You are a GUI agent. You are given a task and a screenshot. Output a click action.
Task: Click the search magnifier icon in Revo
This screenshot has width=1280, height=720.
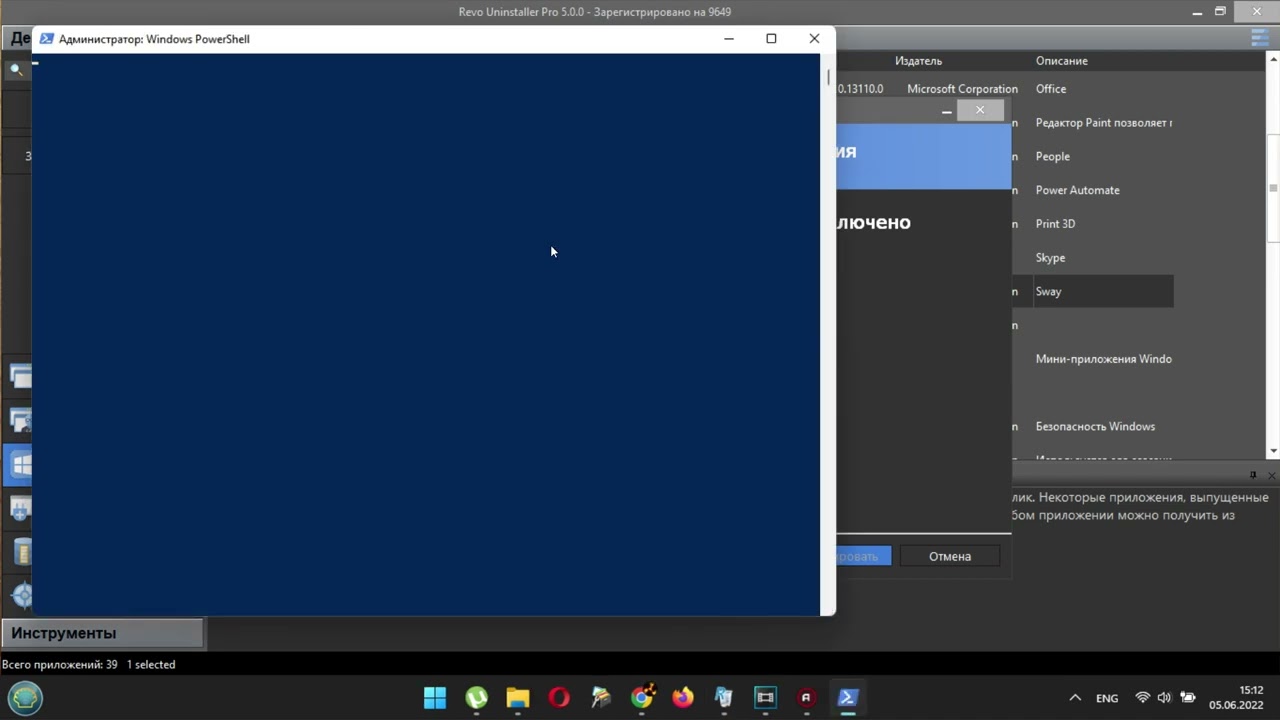(16, 70)
